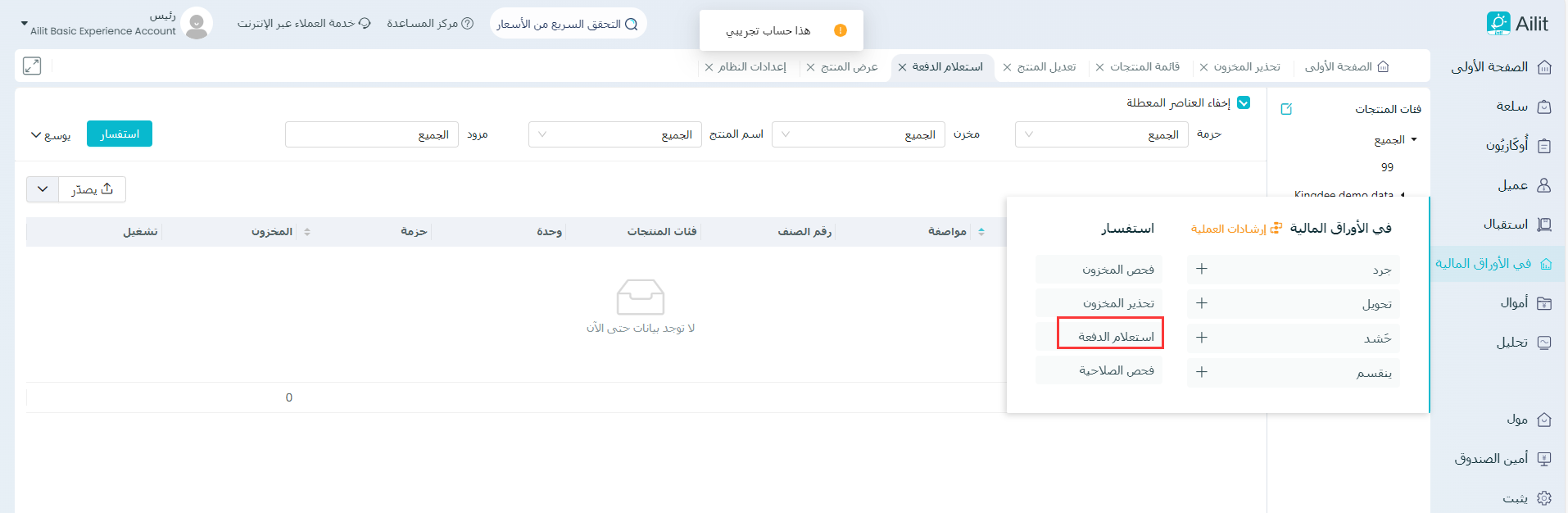This screenshot has width=1568, height=513.
Task: Close the إعدادات النظام tab
Action: point(709,67)
